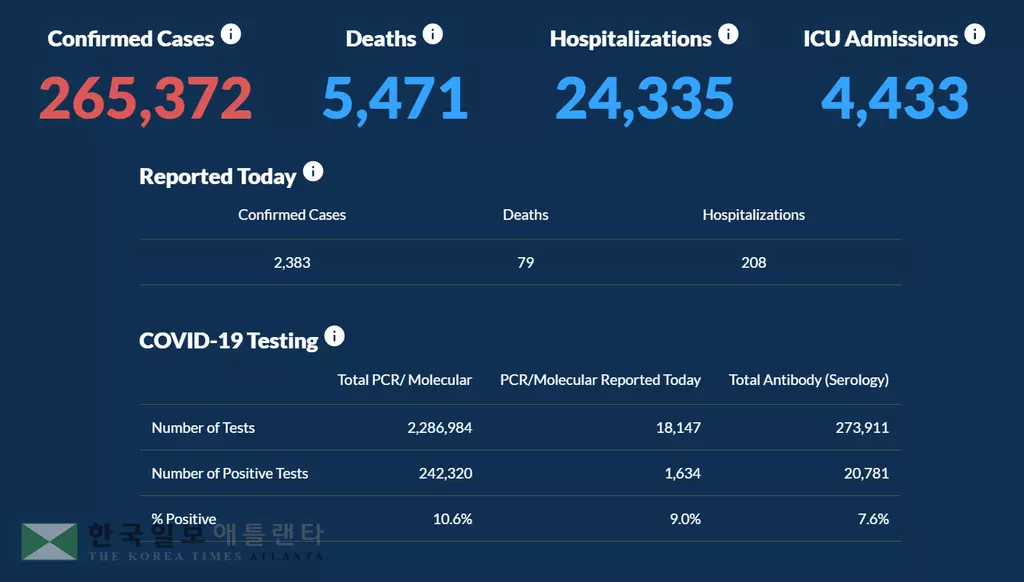Click the 265,372 confirmed cases total
The width and height of the screenshot is (1024, 582).
(x=146, y=98)
